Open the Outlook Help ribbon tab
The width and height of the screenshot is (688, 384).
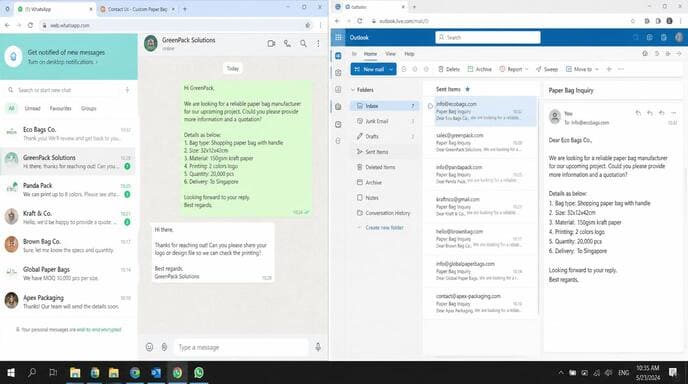click(x=409, y=54)
